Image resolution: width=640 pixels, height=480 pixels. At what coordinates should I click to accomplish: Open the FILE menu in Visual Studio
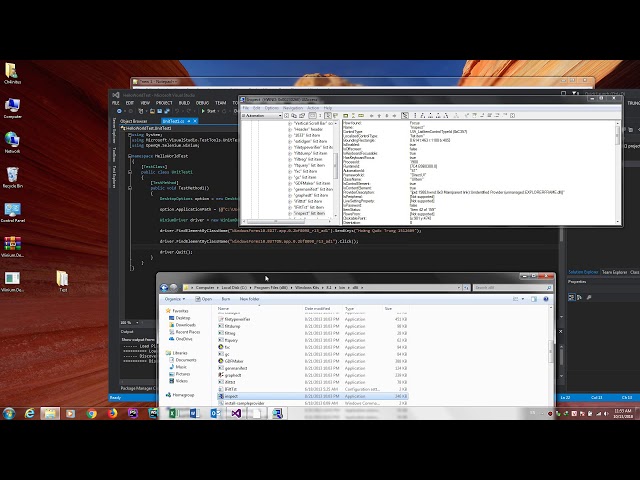[x=116, y=103]
